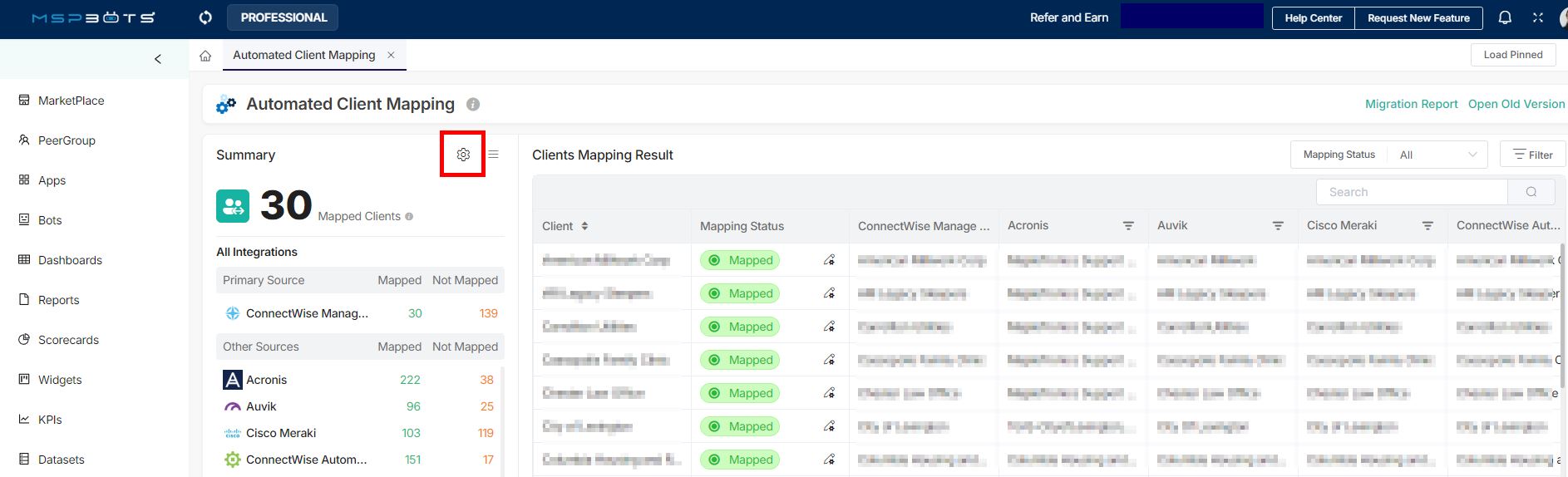Open the Summary settings gear icon
The height and width of the screenshot is (477, 1568).
(463, 155)
